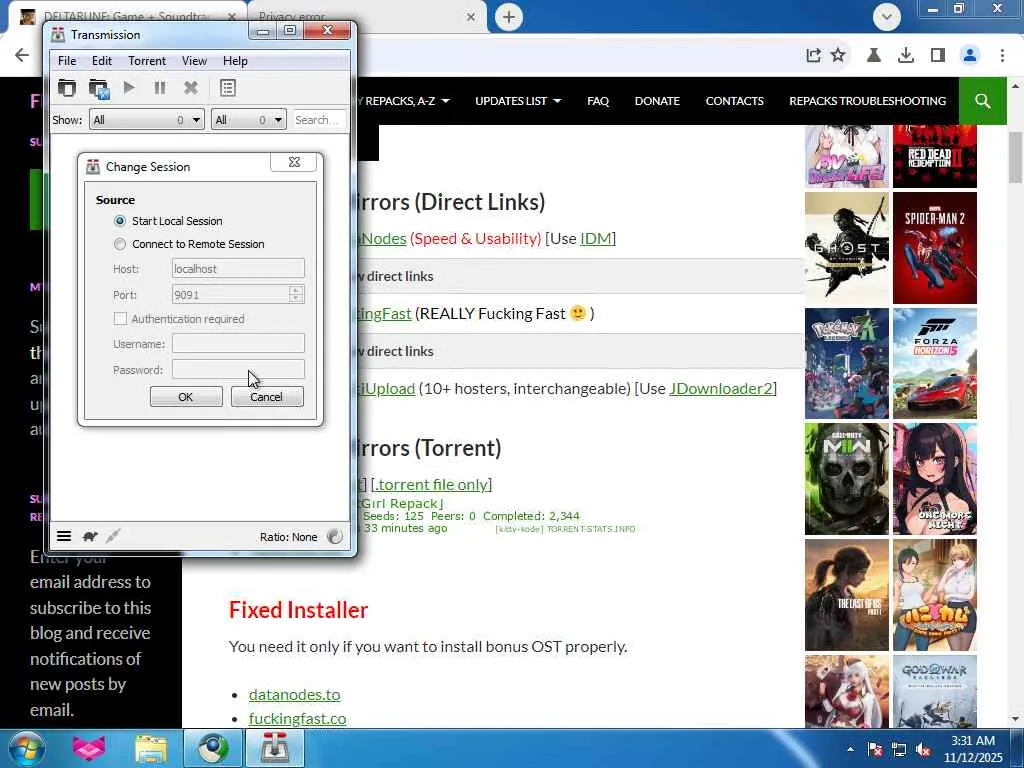
Task: Close the Privacy error tab
Action: click(471, 17)
